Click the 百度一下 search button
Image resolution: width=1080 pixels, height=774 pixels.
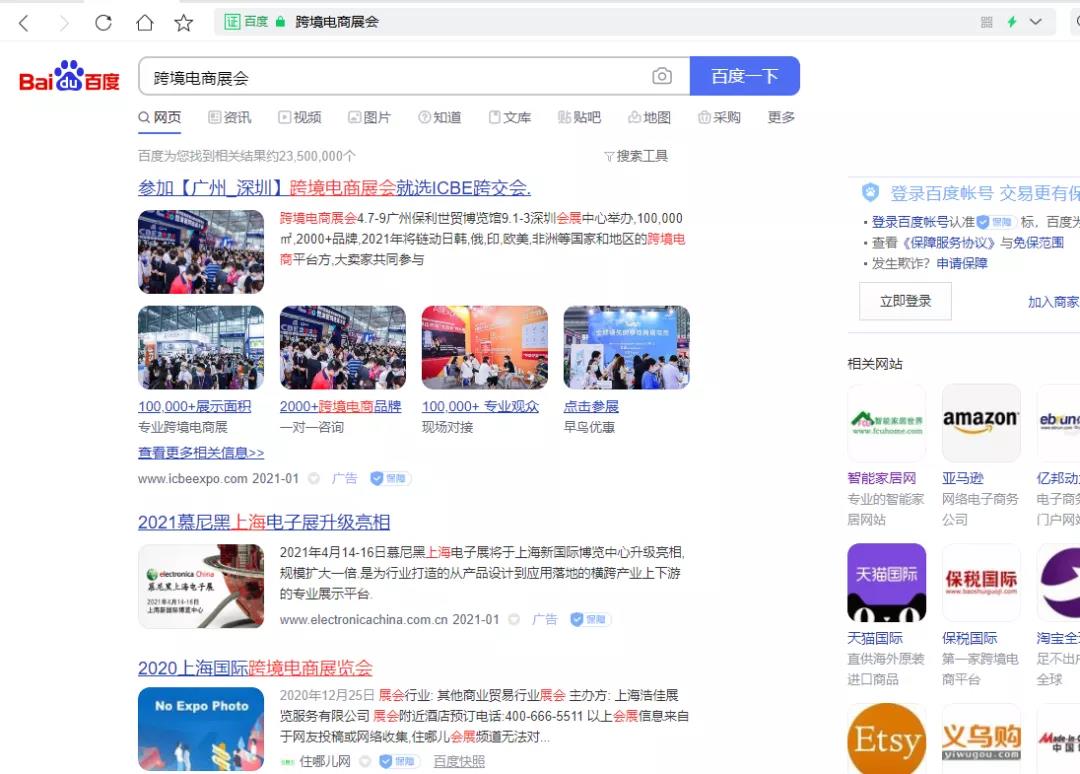745,76
